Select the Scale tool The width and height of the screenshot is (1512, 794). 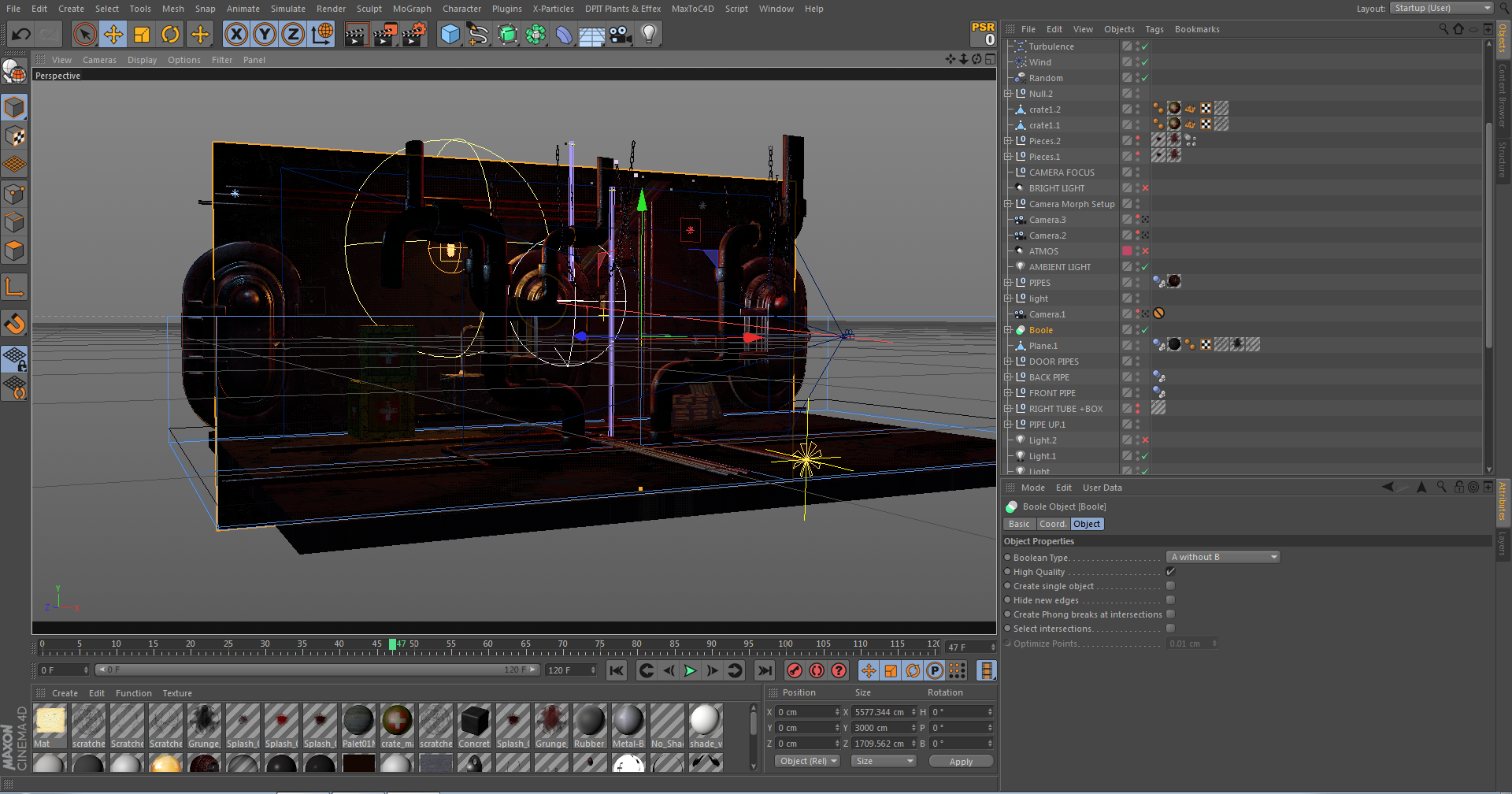(x=142, y=34)
